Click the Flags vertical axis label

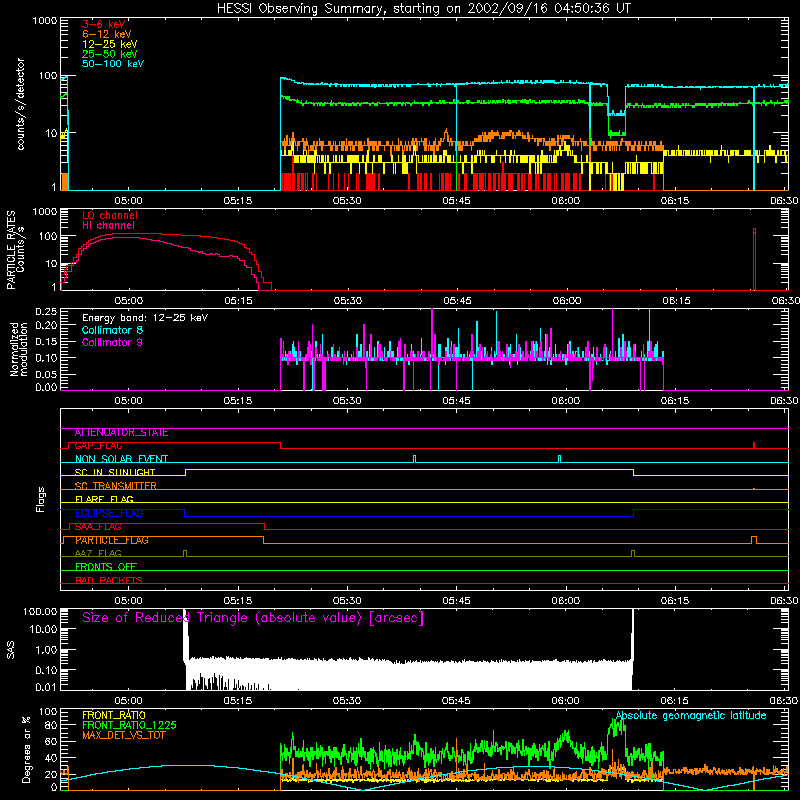pos(40,499)
